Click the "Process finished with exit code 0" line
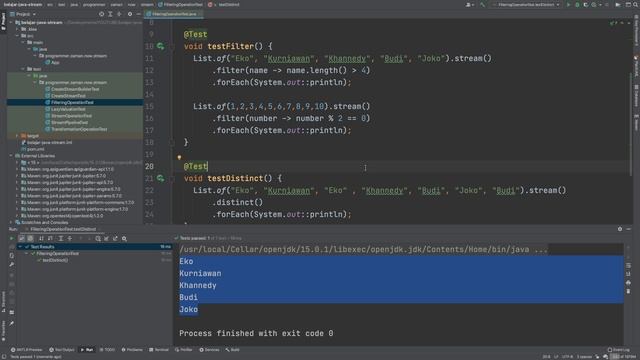This screenshot has height=360, width=640. click(x=256, y=333)
